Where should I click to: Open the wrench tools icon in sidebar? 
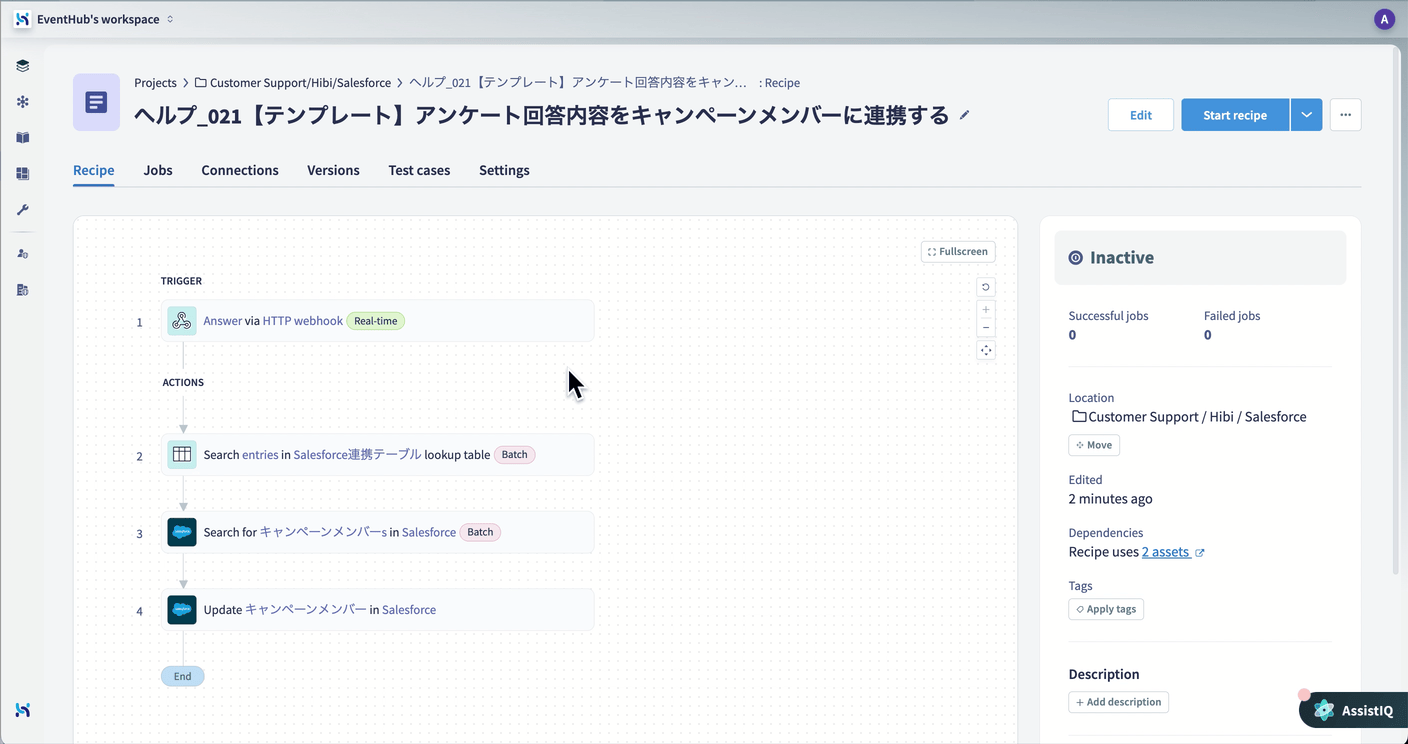tap(22, 210)
